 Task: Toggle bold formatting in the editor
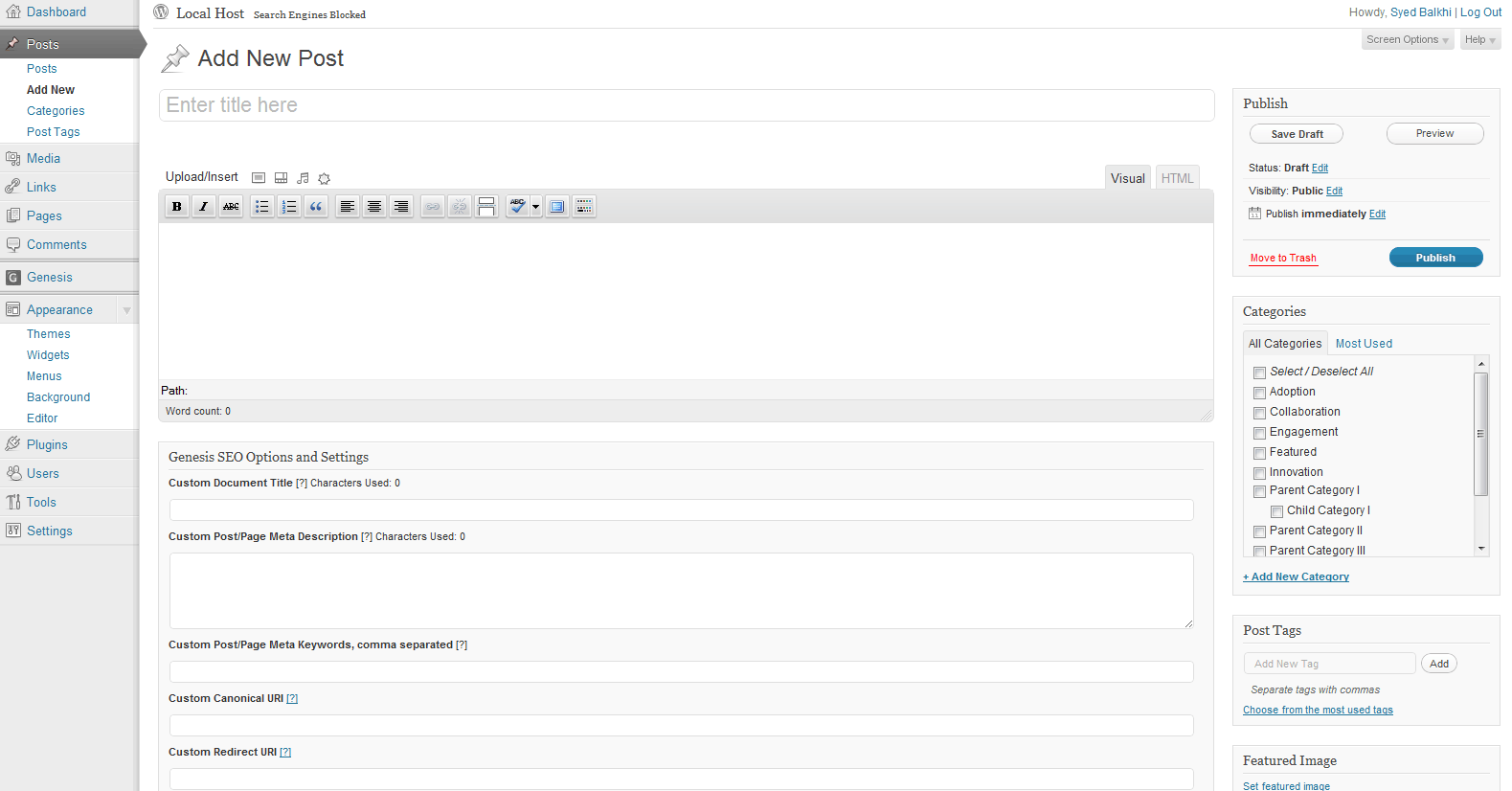tap(177, 207)
